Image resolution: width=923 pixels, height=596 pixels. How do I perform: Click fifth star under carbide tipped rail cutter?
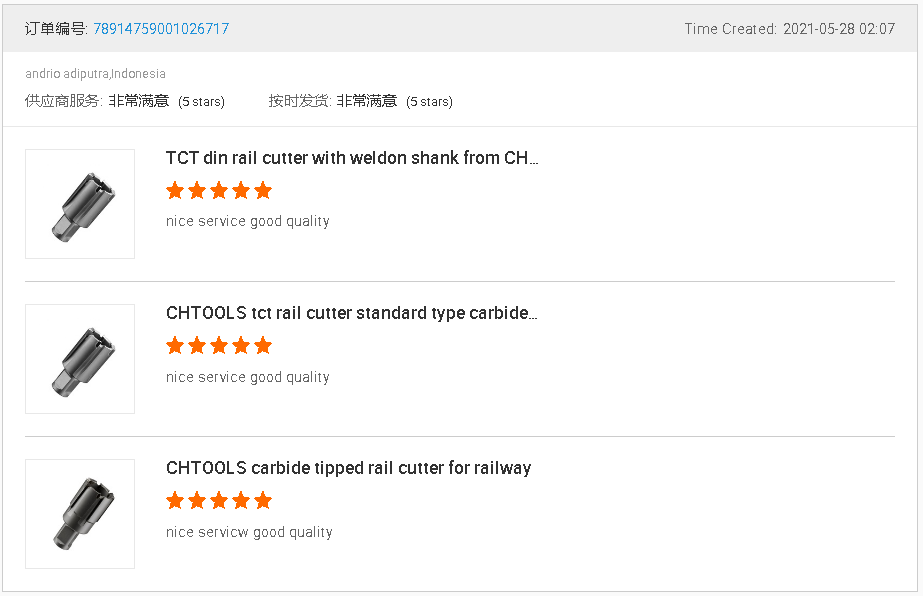[x=263, y=500]
